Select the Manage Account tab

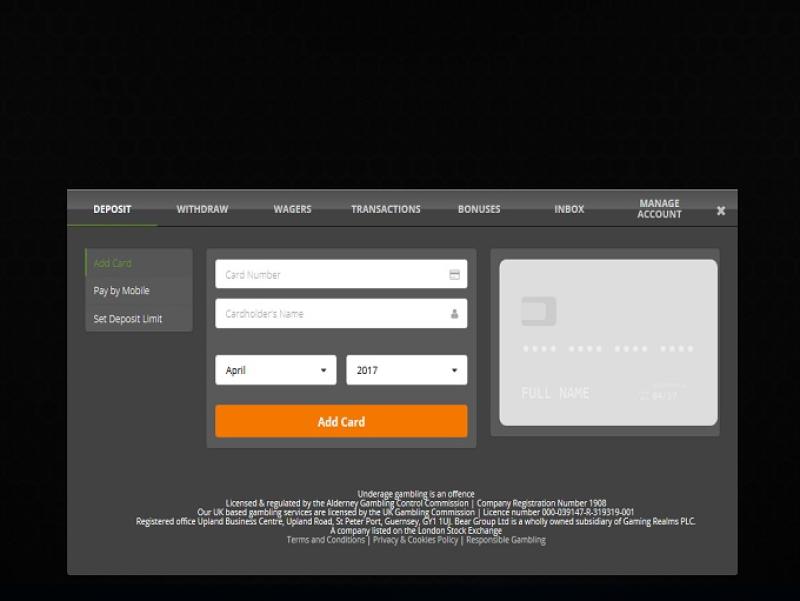[659, 208]
